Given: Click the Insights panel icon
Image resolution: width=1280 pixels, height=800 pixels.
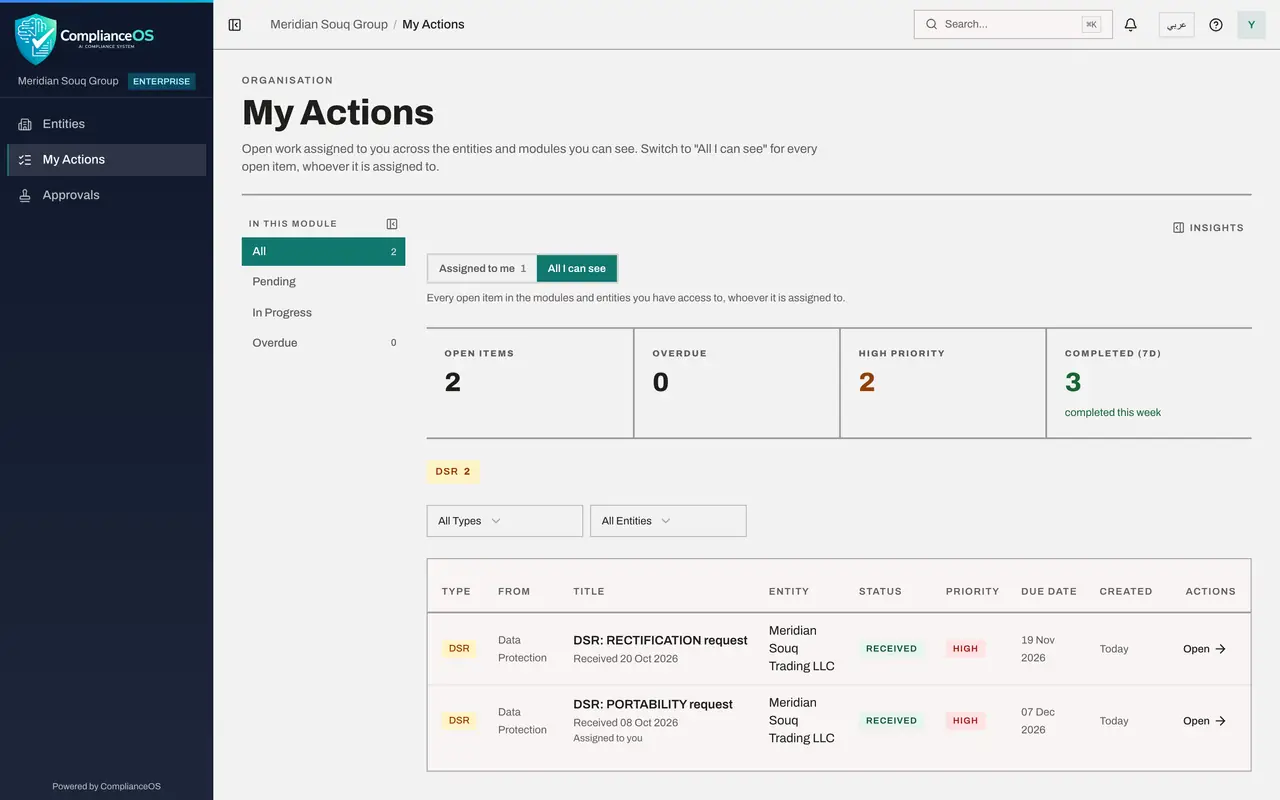Looking at the screenshot, I should (x=1179, y=228).
